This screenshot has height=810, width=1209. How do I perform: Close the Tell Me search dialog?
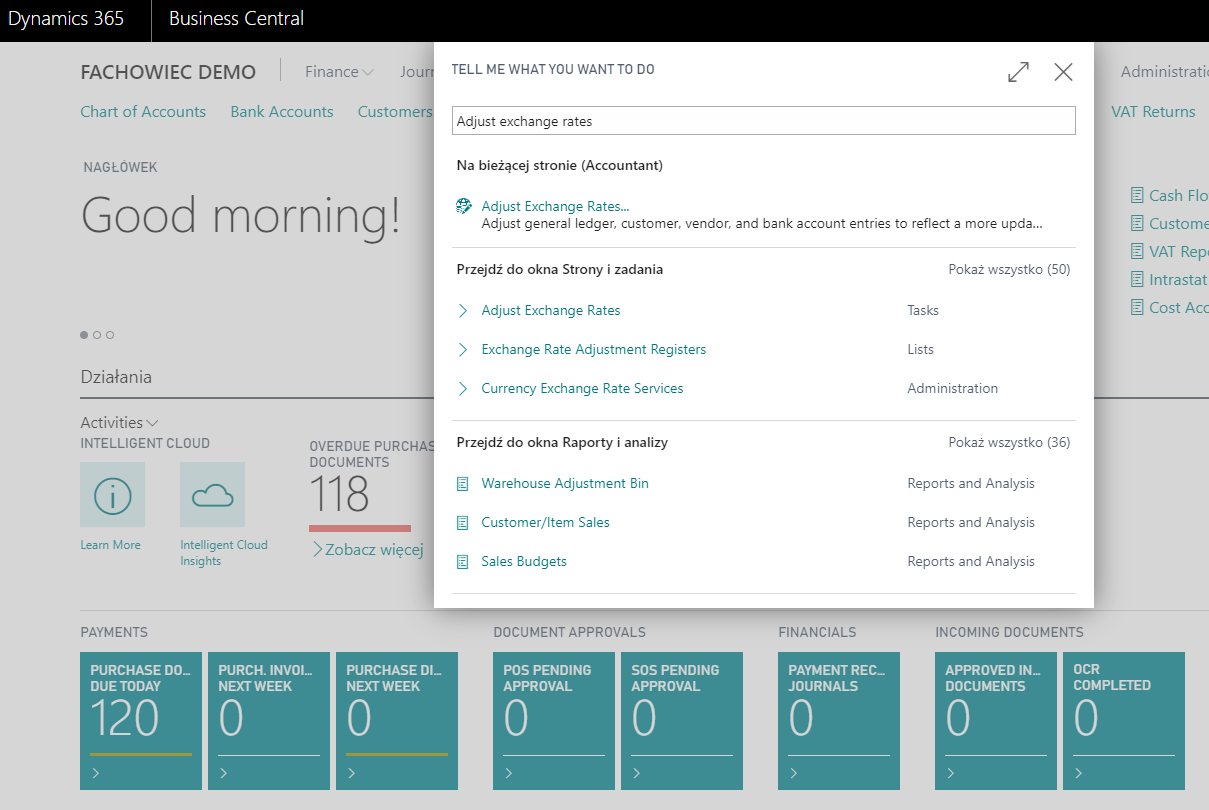point(1063,72)
